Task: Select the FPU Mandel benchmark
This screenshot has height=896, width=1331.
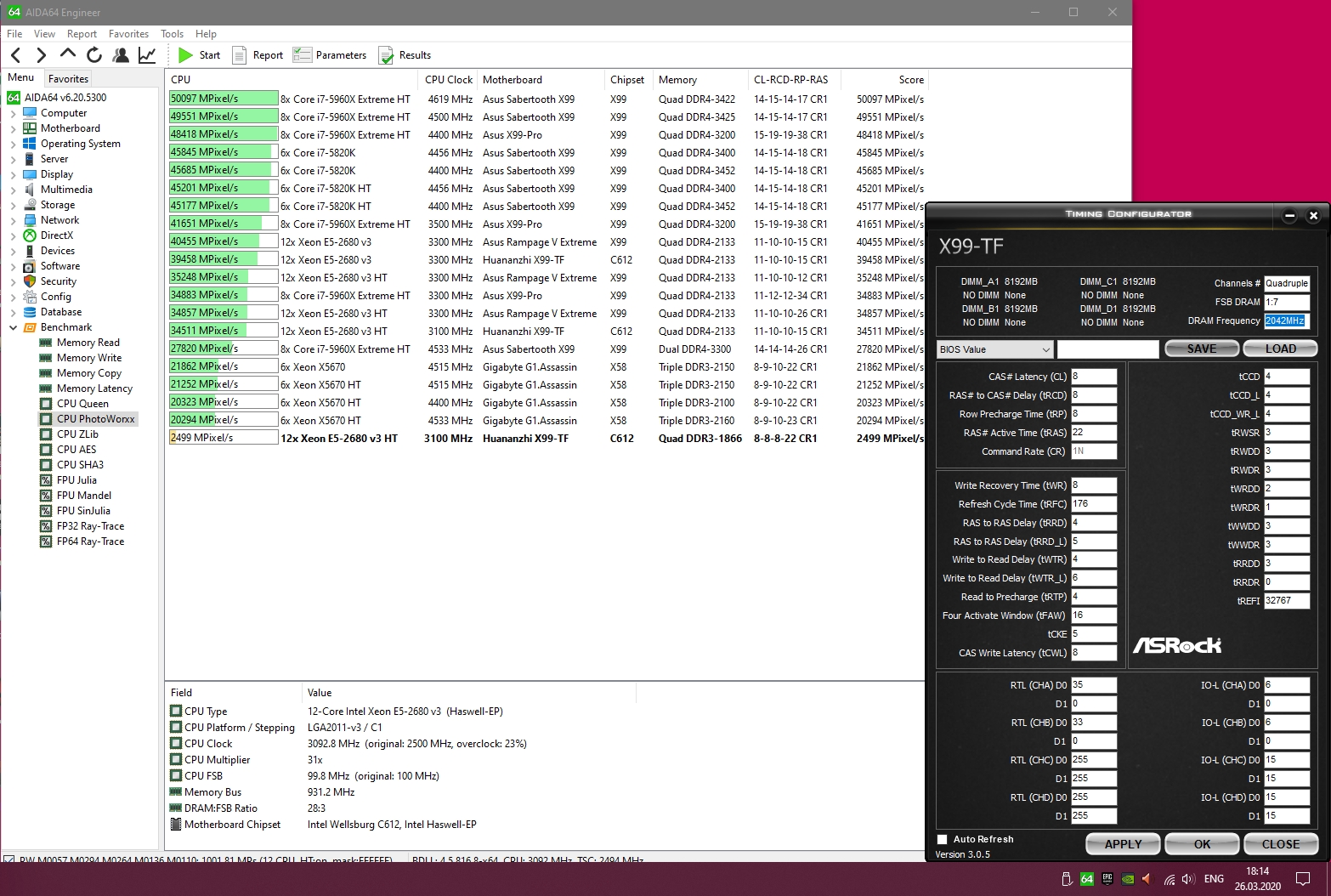Action: 84,496
